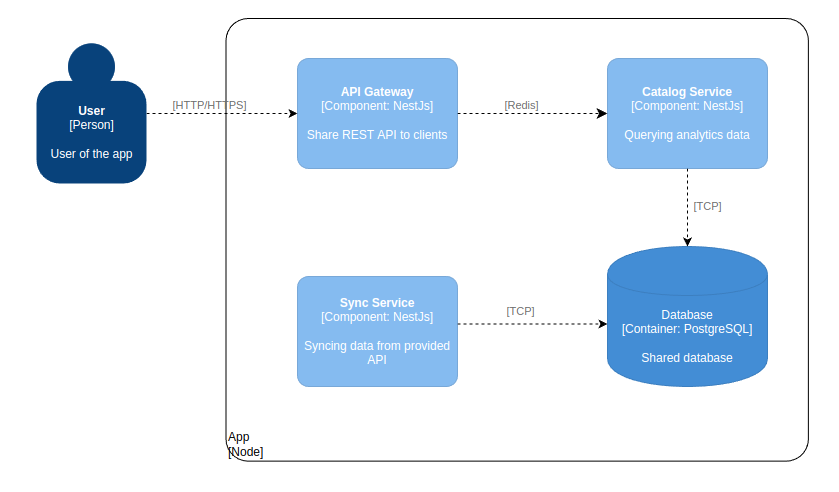The image size is (839, 492).
Task: Click the App [Node] boundary label
Action: [x=246, y=444]
